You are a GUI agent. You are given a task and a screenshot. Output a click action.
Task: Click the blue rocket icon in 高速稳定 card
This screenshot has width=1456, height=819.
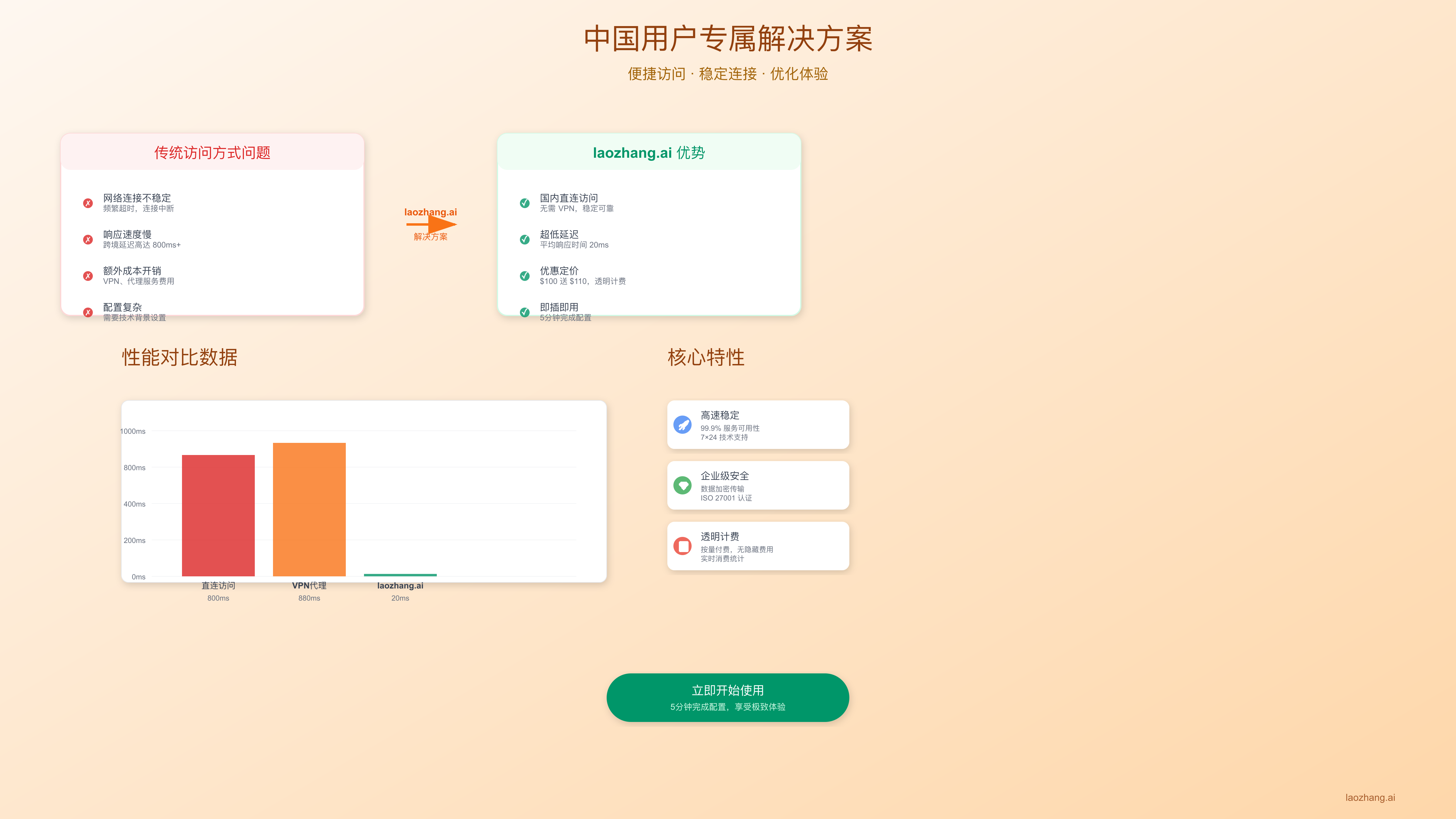(x=682, y=425)
